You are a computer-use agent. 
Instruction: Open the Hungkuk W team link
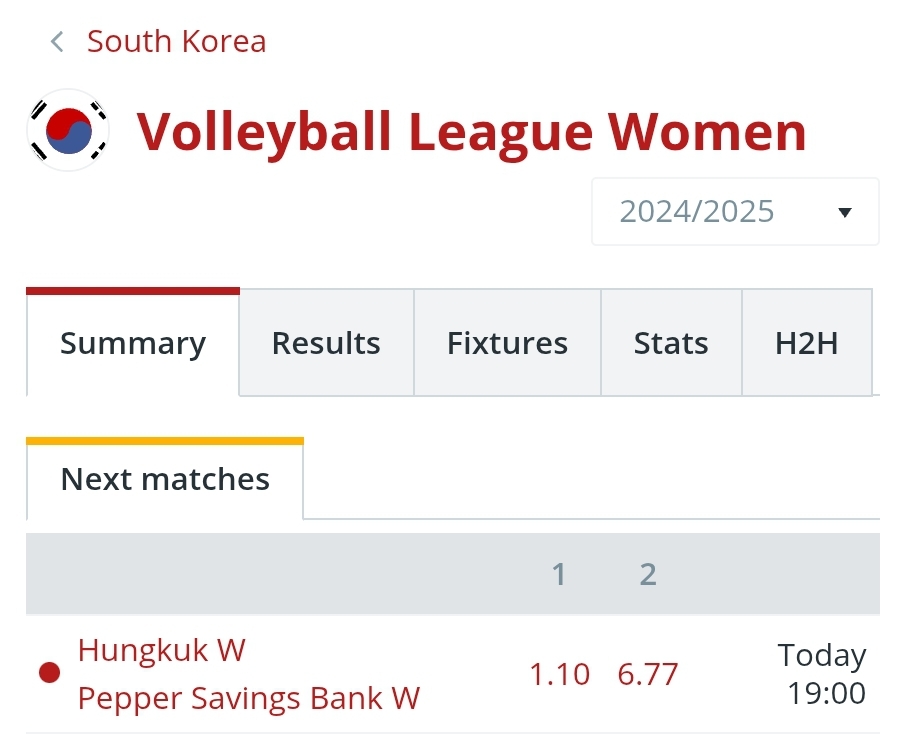(x=162, y=651)
